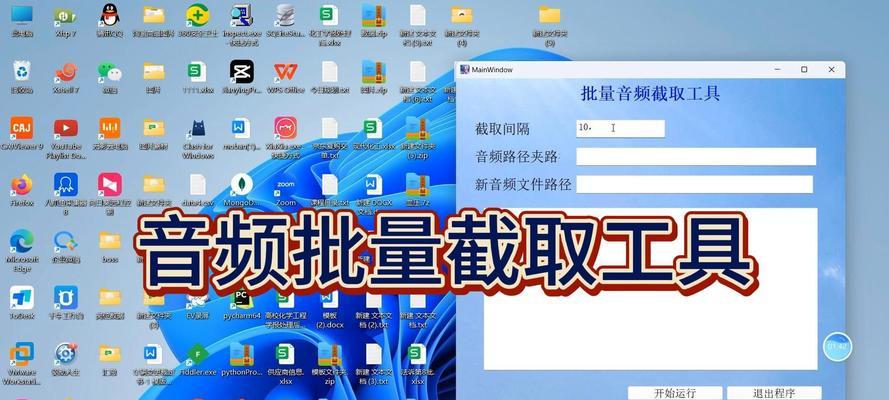
Task: Launch the Xshell 7 shortcut
Action: point(66,71)
